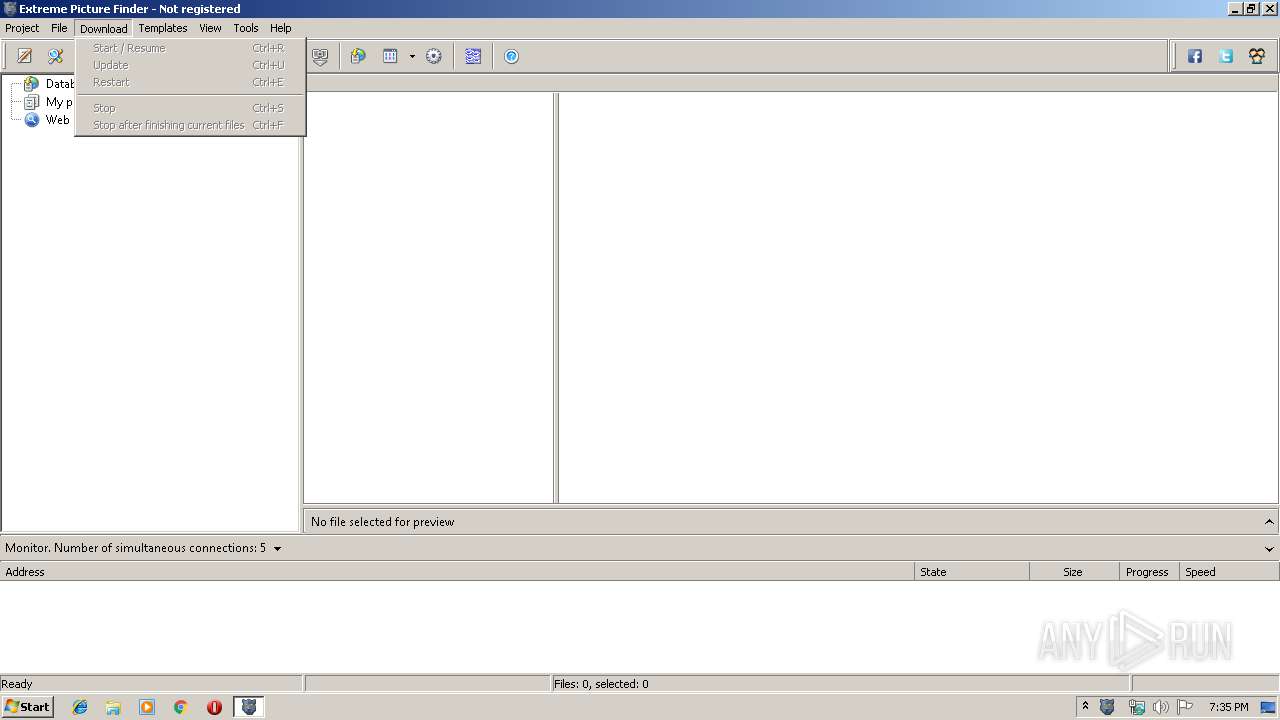Click Extreme Picture Finder taskbar button

point(249,707)
